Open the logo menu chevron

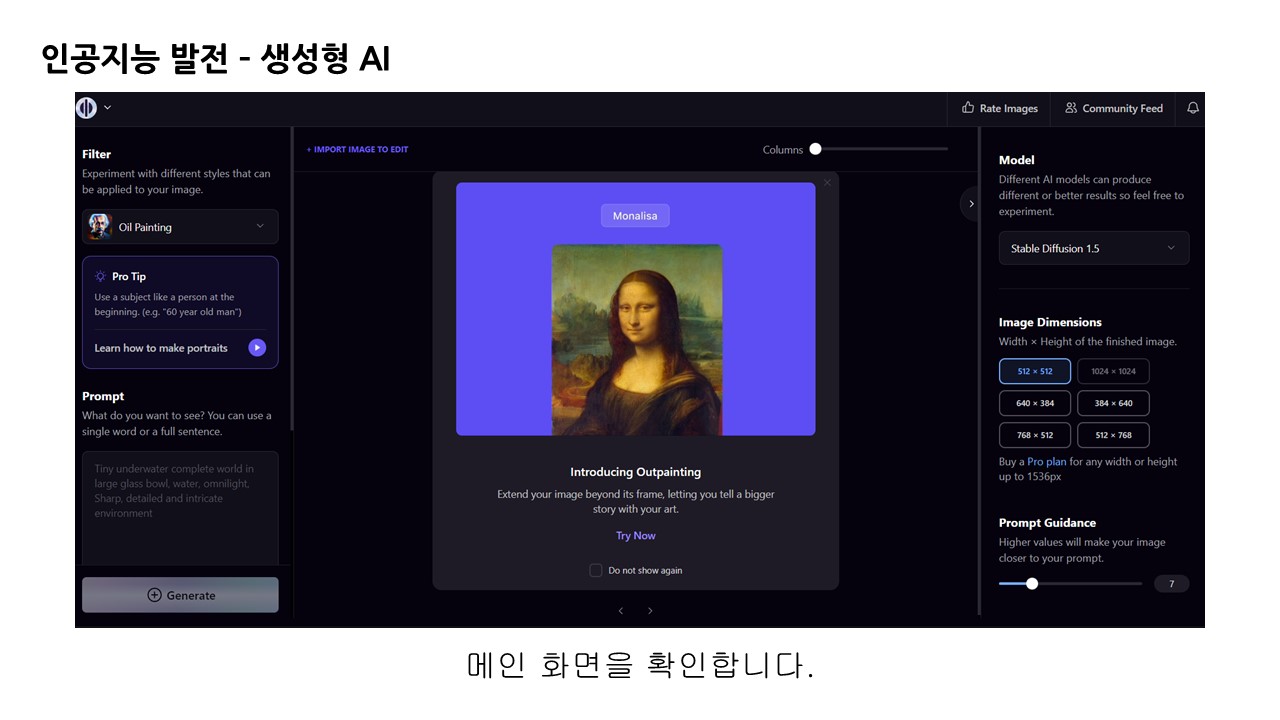(108, 108)
